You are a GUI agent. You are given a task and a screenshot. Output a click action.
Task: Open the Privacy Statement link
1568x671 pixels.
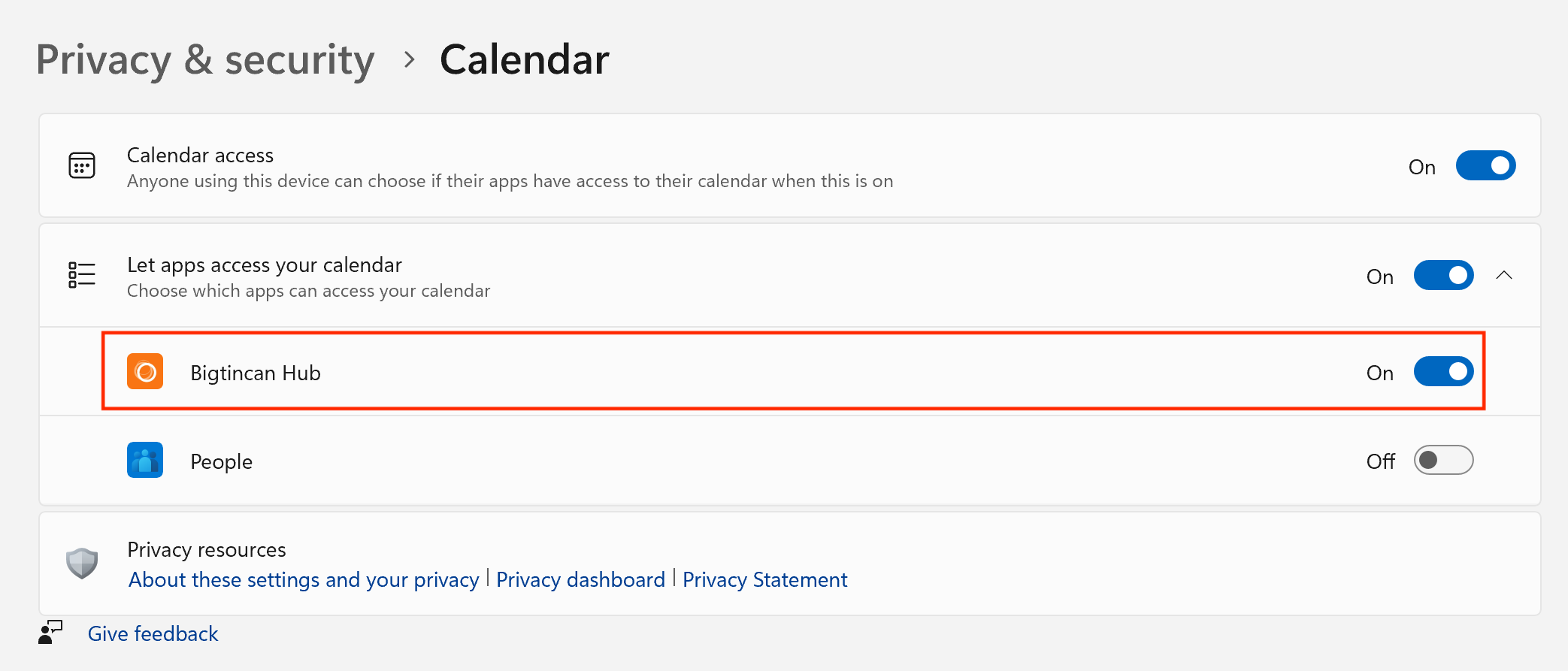click(x=764, y=580)
